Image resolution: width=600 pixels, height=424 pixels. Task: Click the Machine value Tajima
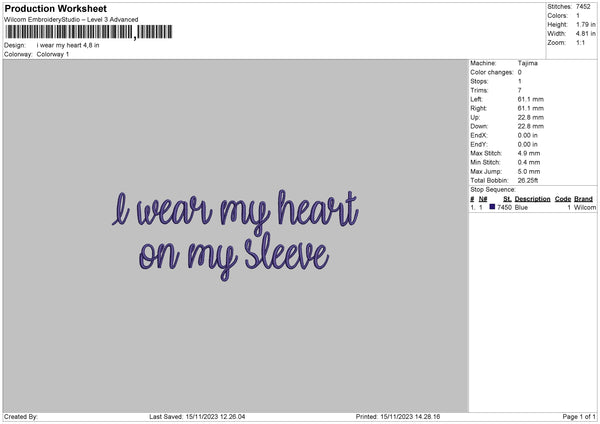click(x=528, y=63)
